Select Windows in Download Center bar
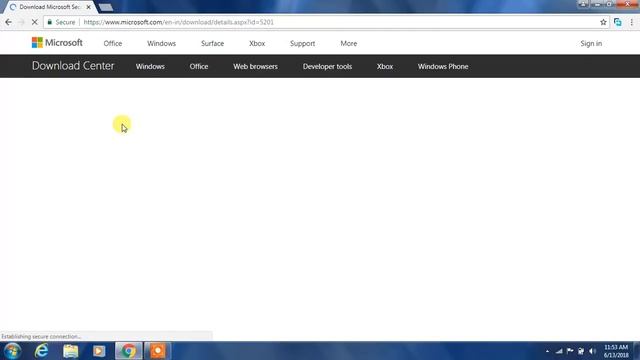 150,67
